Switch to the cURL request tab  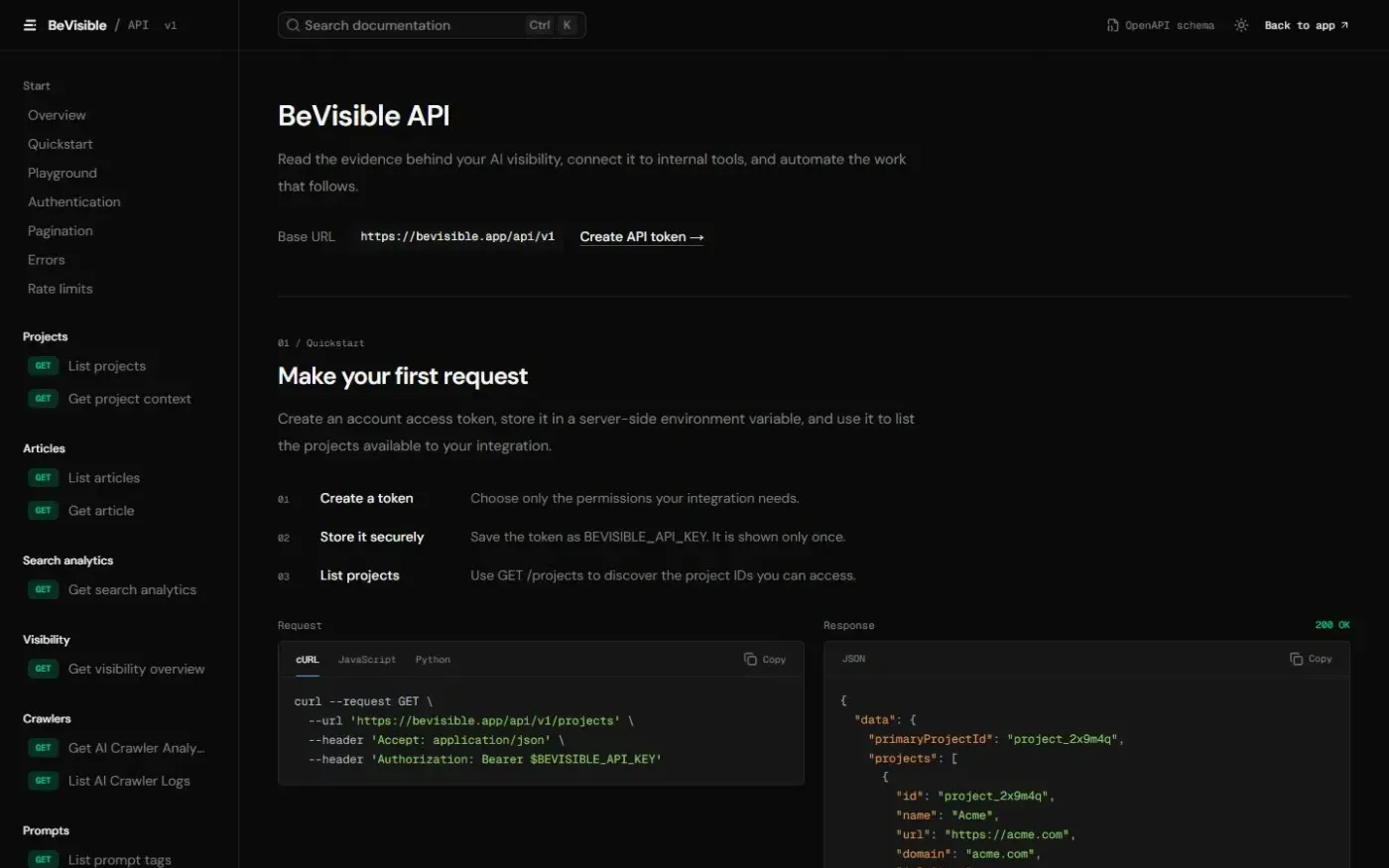pyautogui.click(x=308, y=660)
